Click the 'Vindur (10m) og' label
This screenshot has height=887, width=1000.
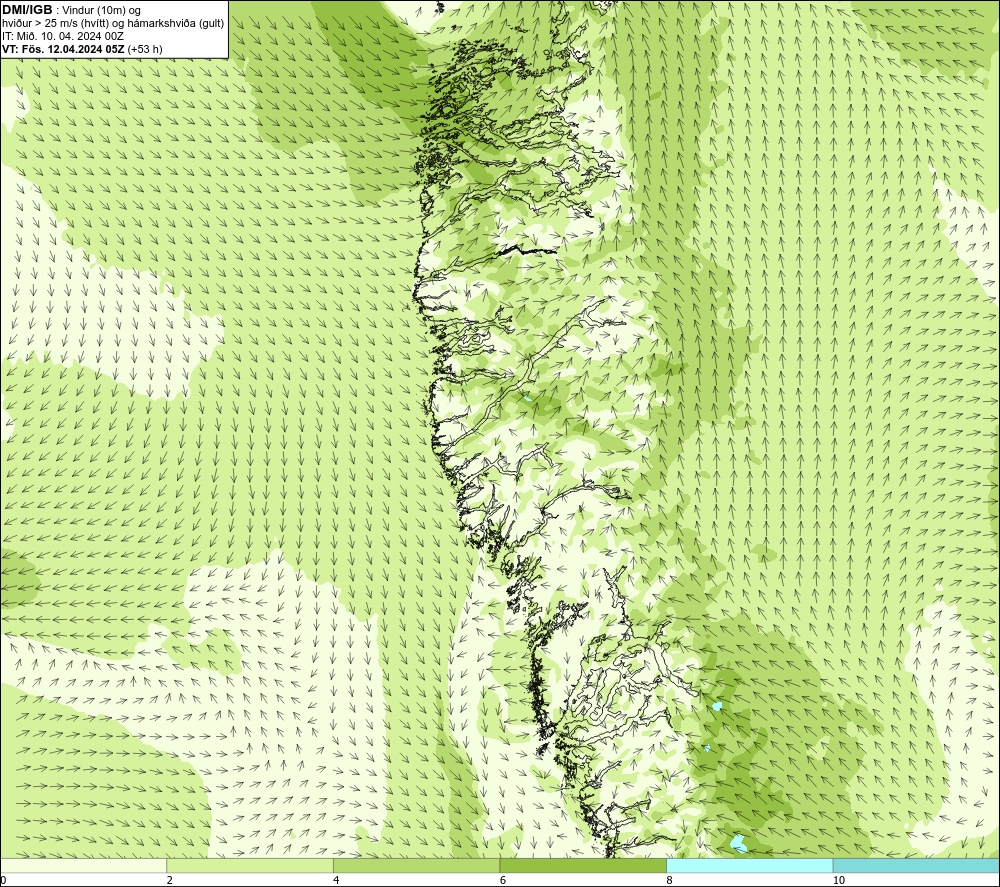point(101,11)
